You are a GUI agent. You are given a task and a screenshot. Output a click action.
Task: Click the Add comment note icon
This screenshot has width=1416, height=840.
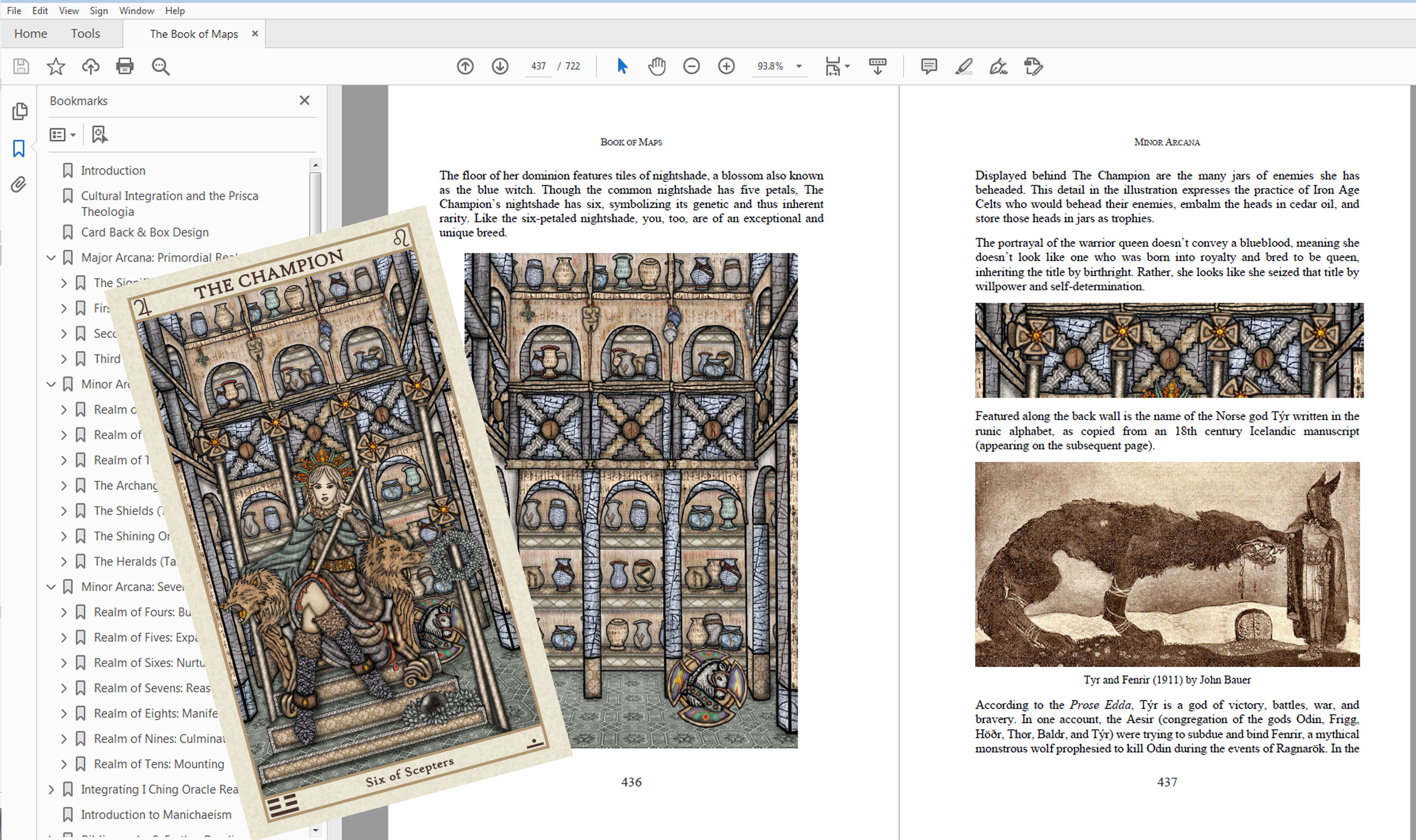click(x=929, y=66)
